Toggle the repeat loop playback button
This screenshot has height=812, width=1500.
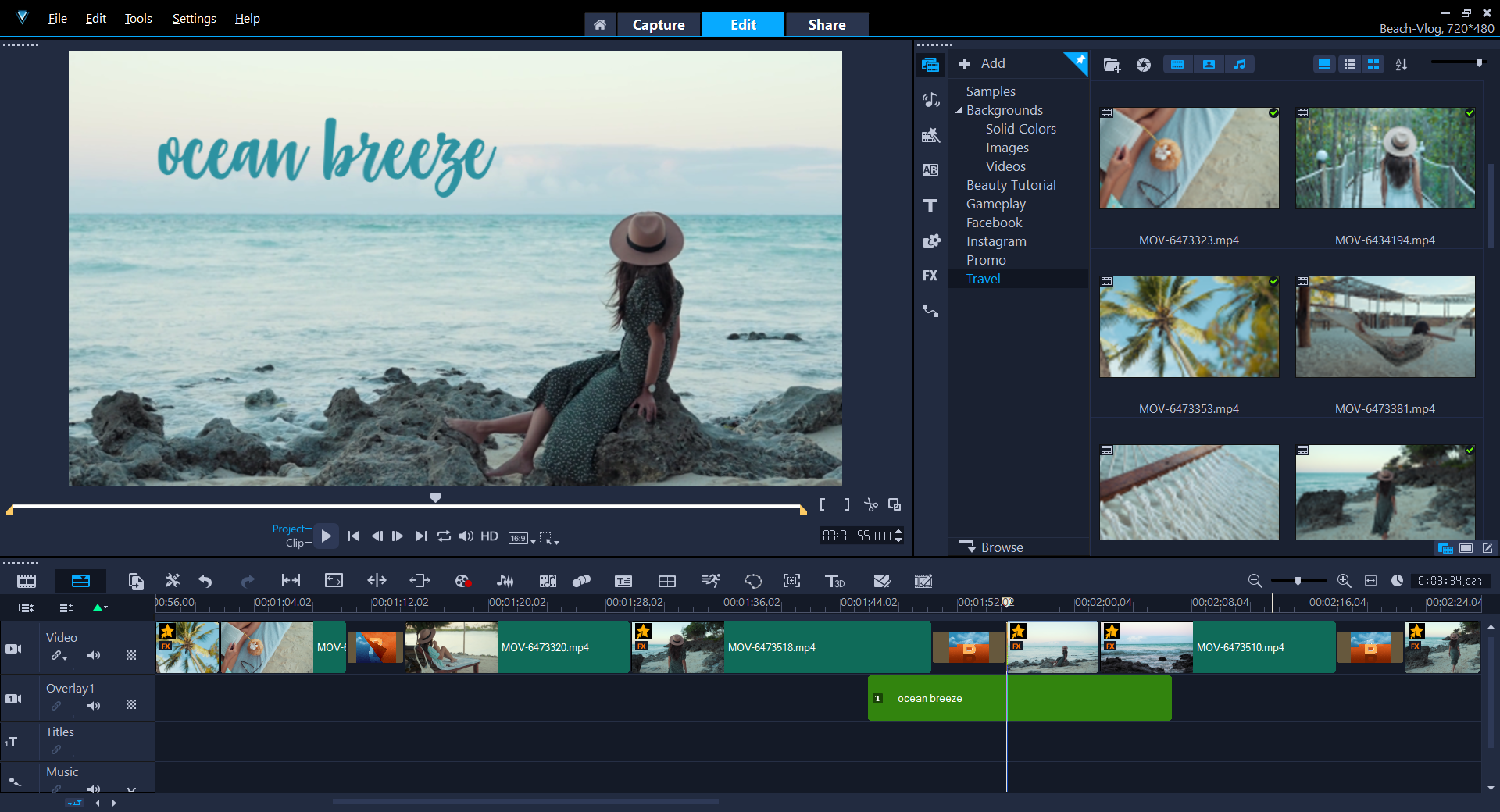(x=444, y=536)
